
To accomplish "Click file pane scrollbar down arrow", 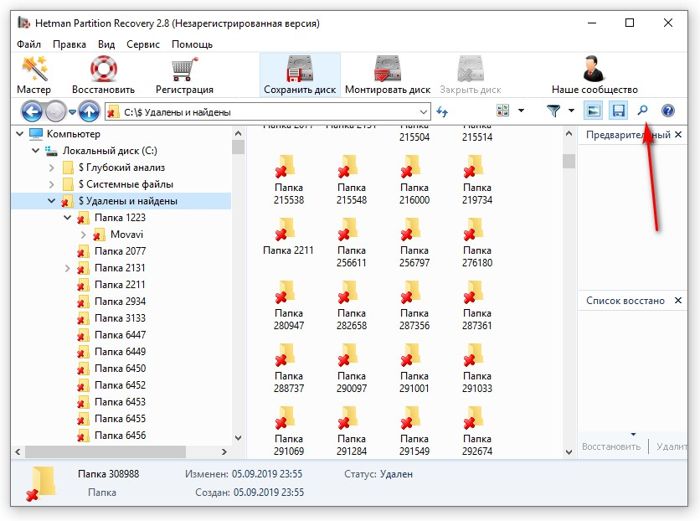I will [x=569, y=452].
